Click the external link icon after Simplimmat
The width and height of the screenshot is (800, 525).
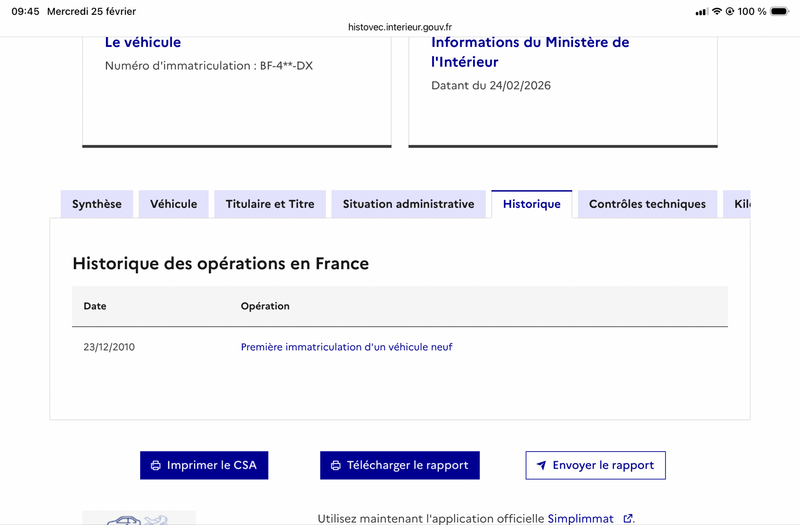(x=628, y=518)
